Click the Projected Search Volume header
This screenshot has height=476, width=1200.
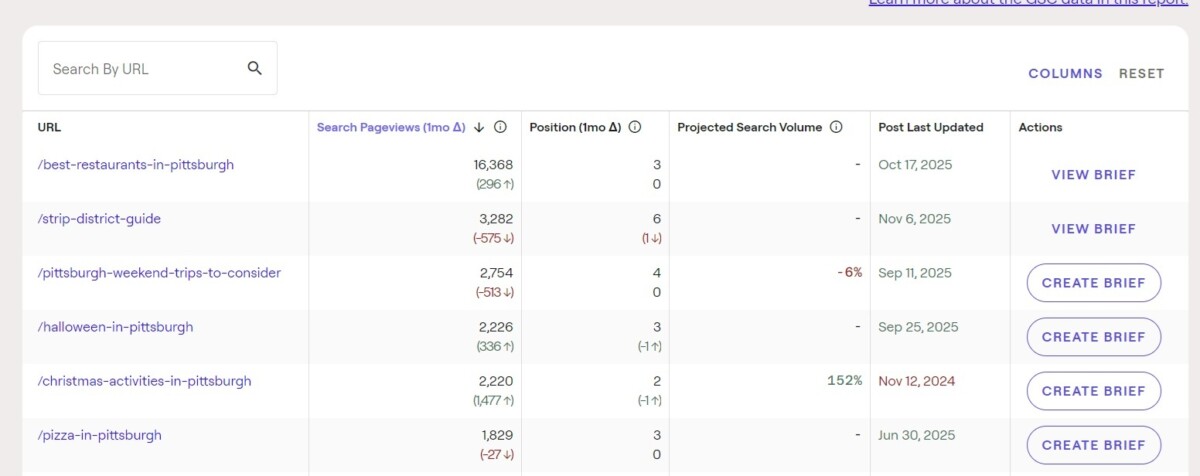[x=749, y=127]
